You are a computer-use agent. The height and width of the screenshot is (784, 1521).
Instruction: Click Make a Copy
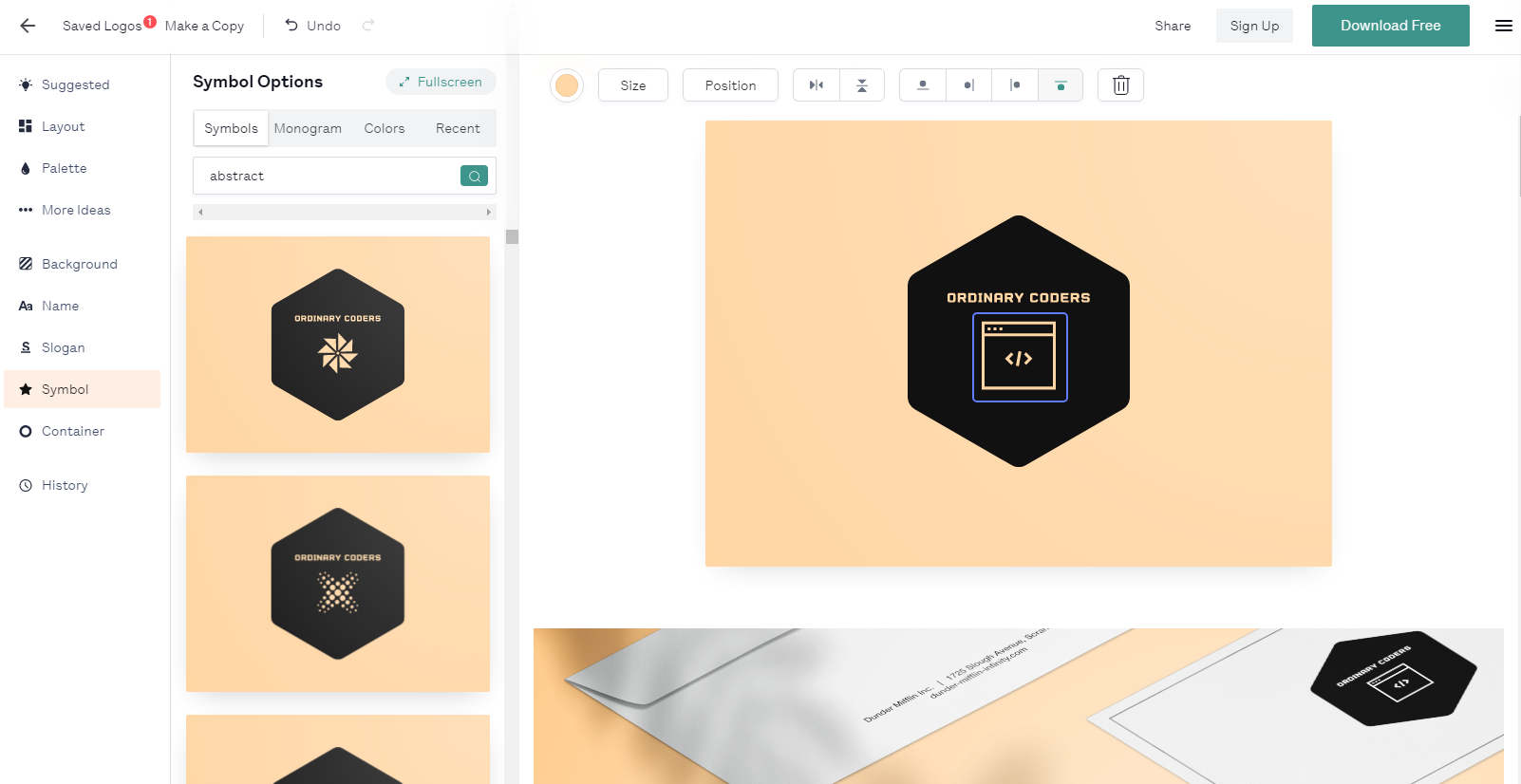pyautogui.click(x=204, y=26)
